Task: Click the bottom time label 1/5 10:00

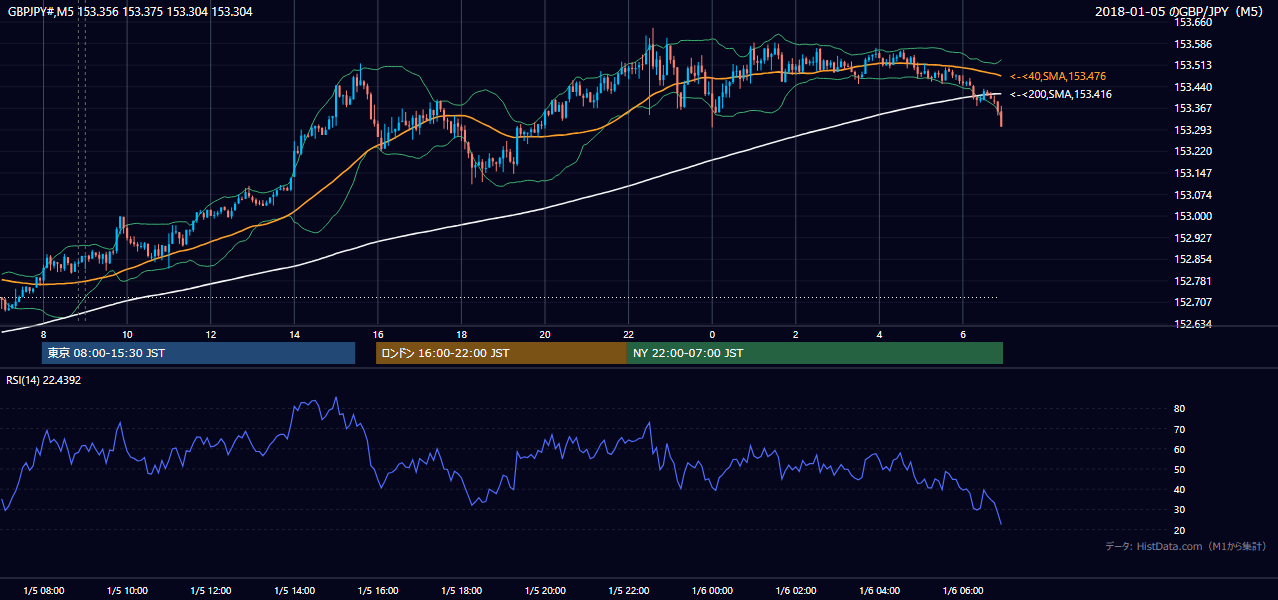Action: click(x=127, y=591)
